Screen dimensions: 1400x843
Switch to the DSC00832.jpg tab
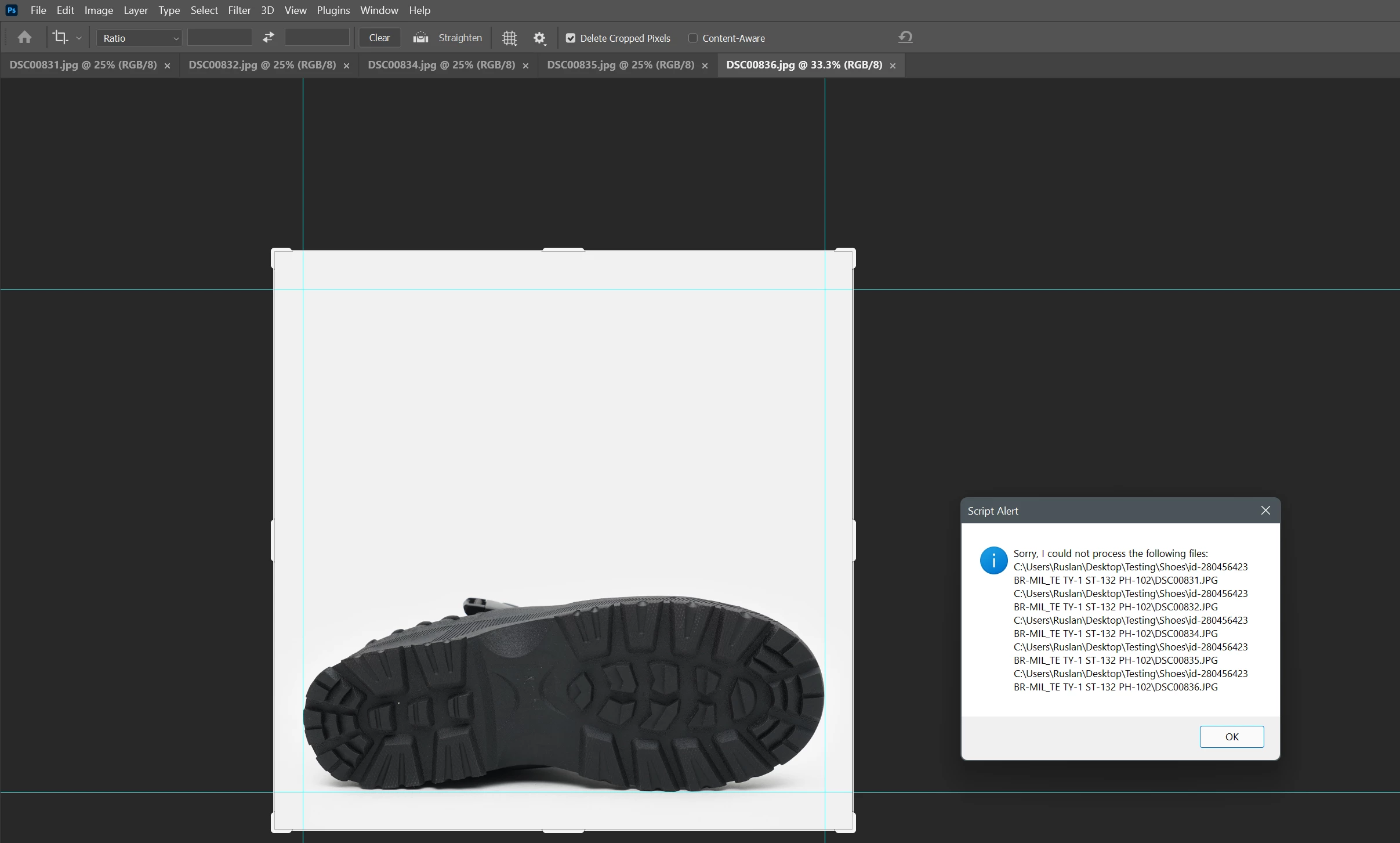pos(262,65)
